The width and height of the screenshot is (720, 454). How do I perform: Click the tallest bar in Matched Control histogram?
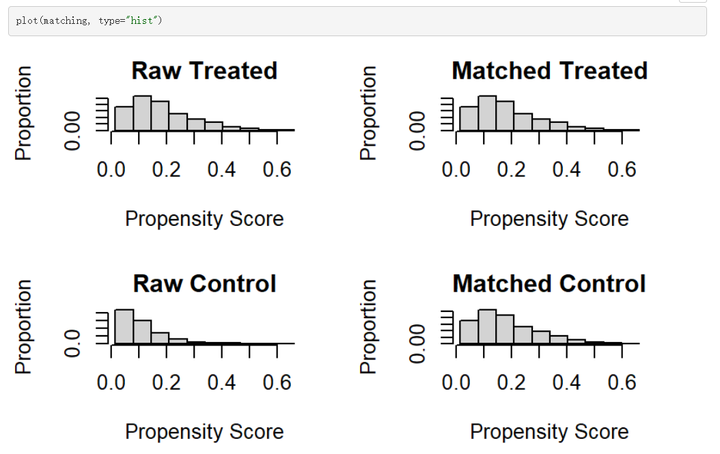click(x=487, y=328)
